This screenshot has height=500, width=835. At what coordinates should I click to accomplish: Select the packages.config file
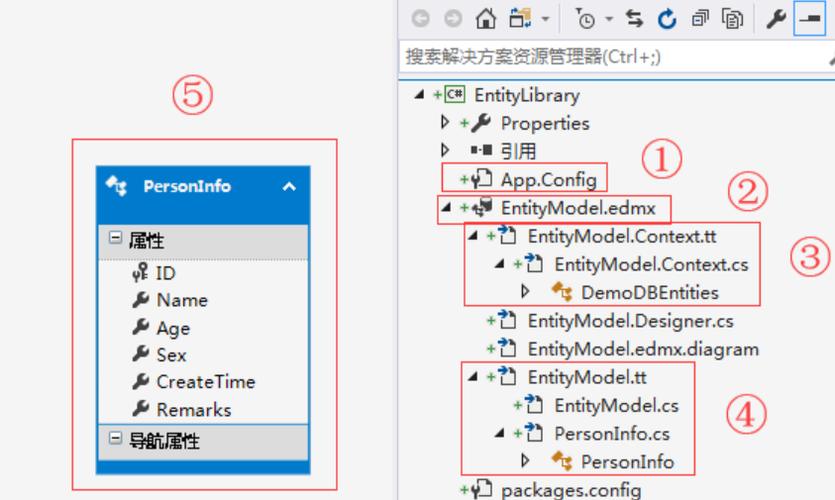tap(571, 490)
